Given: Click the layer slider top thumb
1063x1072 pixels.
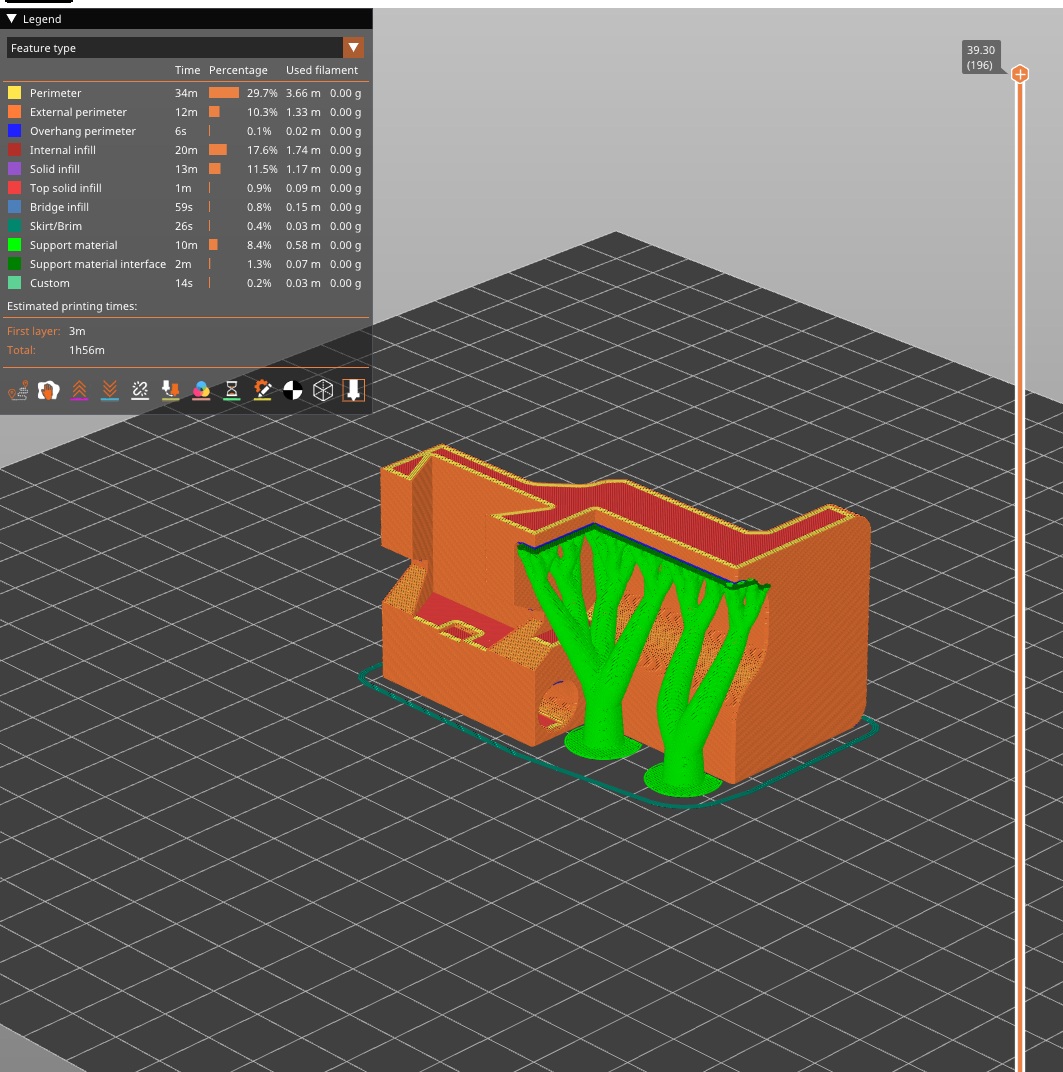Looking at the screenshot, I should (x=1019, y=74).
